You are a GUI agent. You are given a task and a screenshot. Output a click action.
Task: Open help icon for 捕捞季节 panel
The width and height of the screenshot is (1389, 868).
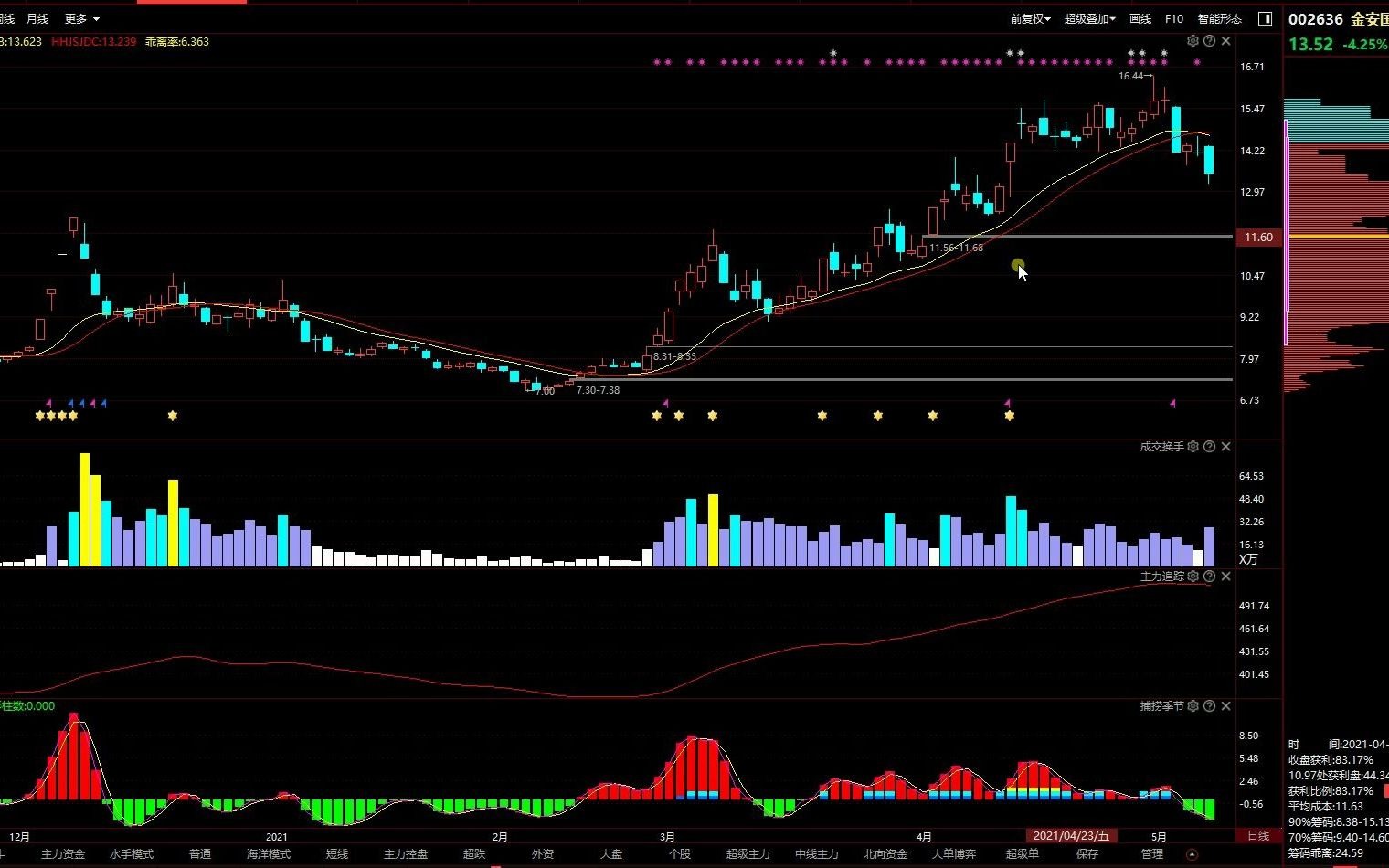coord(1210,706)
